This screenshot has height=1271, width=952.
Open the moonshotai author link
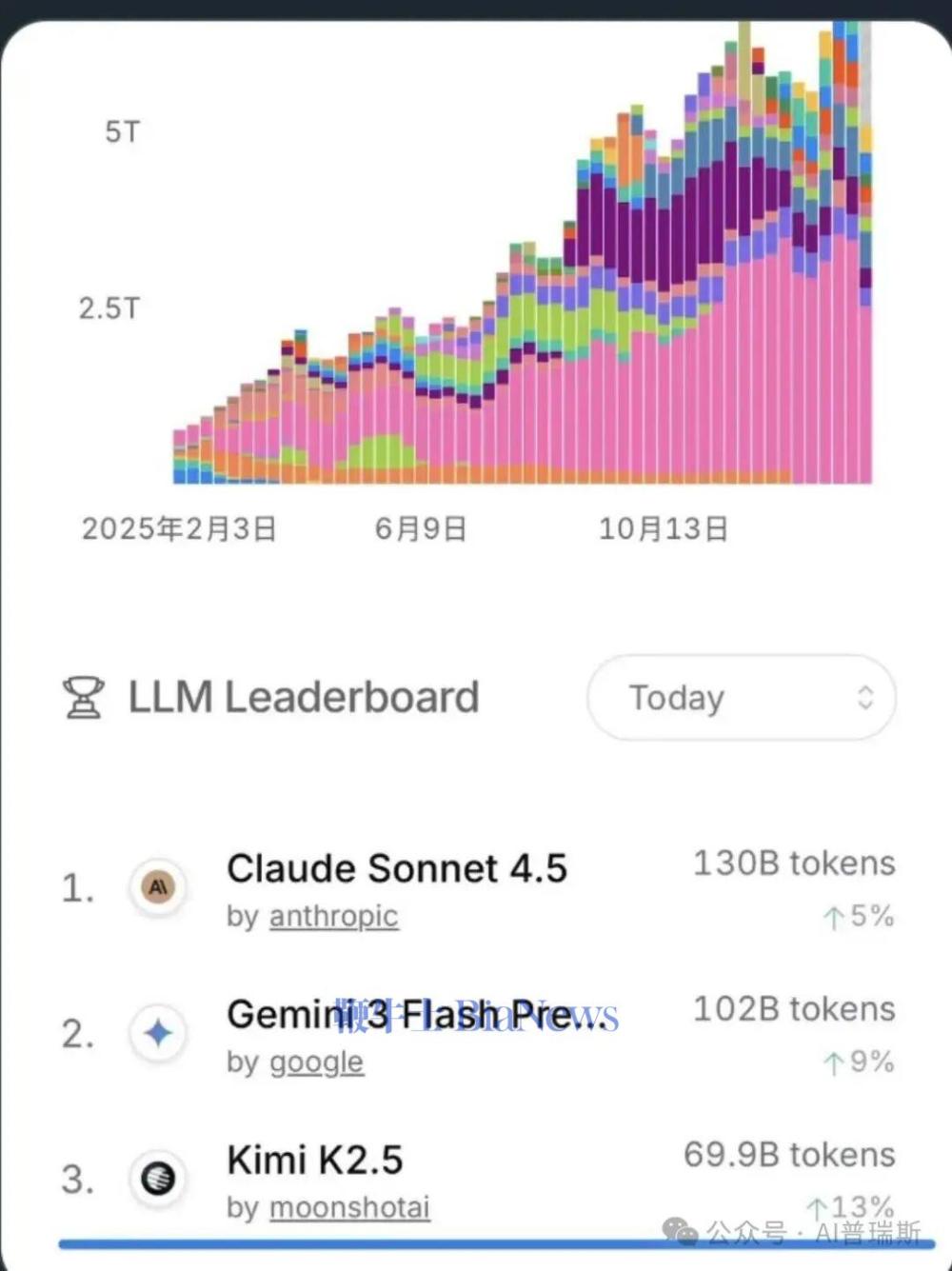tap(349, 1208)
